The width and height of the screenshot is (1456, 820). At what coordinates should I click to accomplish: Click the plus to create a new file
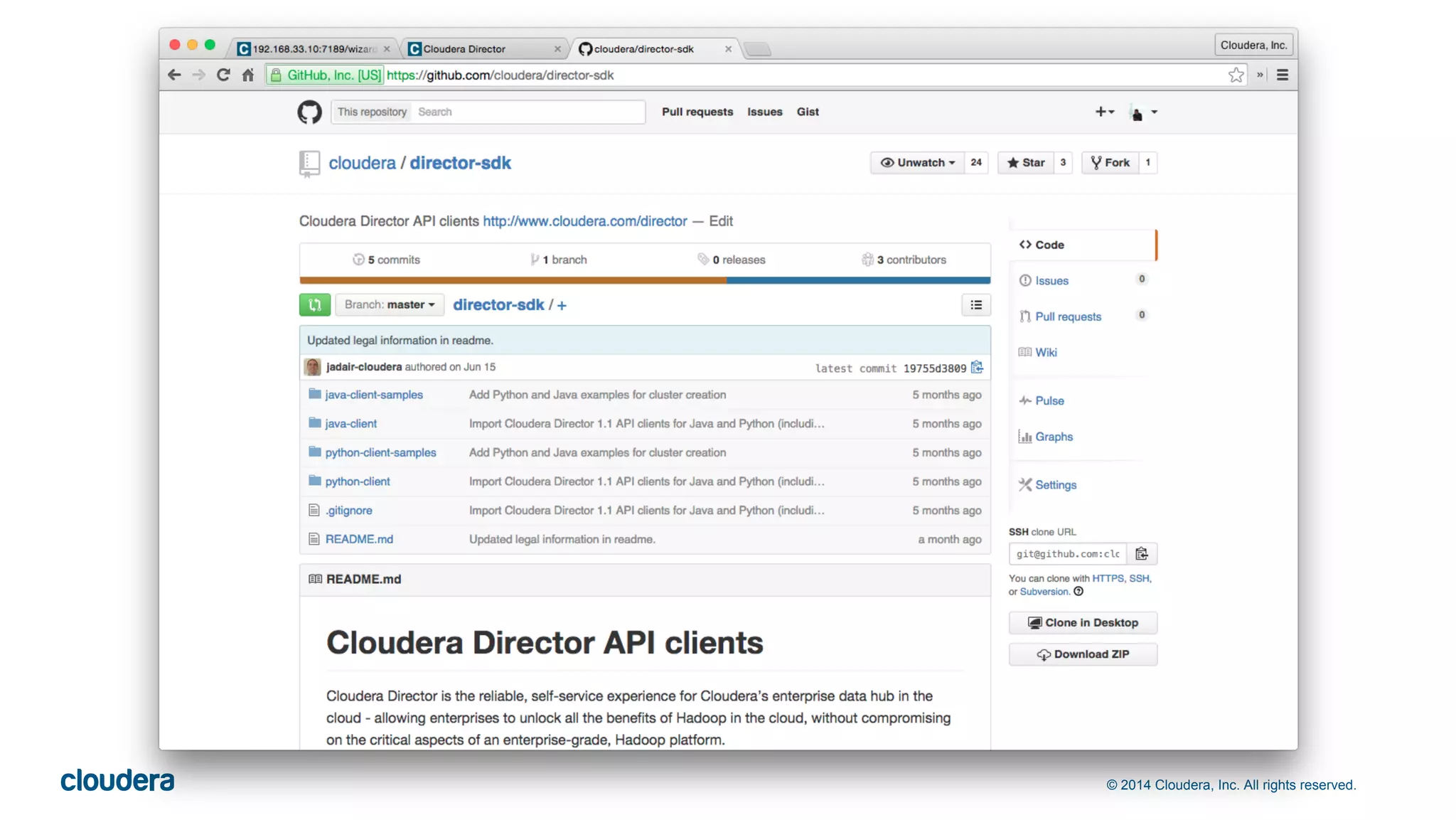pyautogui.click(x=562, y=305)
